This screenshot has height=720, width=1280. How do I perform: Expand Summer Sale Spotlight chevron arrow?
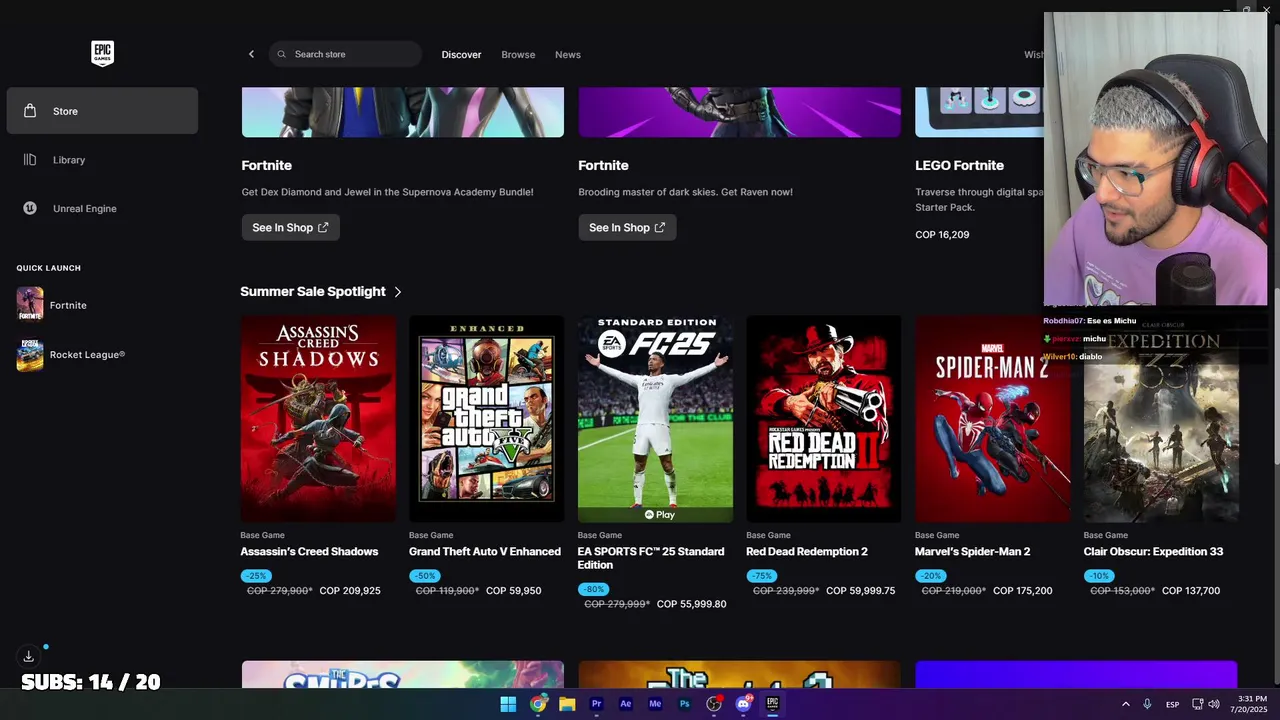click(x=398, y=292)
